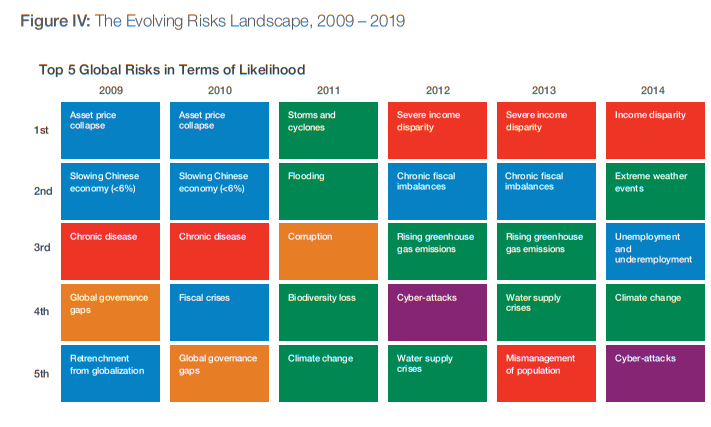Viewport: 711px width, 427px height.
Task: Select the 2010 Slowing Chinese economy cell
Action: [x=219, y=190]
